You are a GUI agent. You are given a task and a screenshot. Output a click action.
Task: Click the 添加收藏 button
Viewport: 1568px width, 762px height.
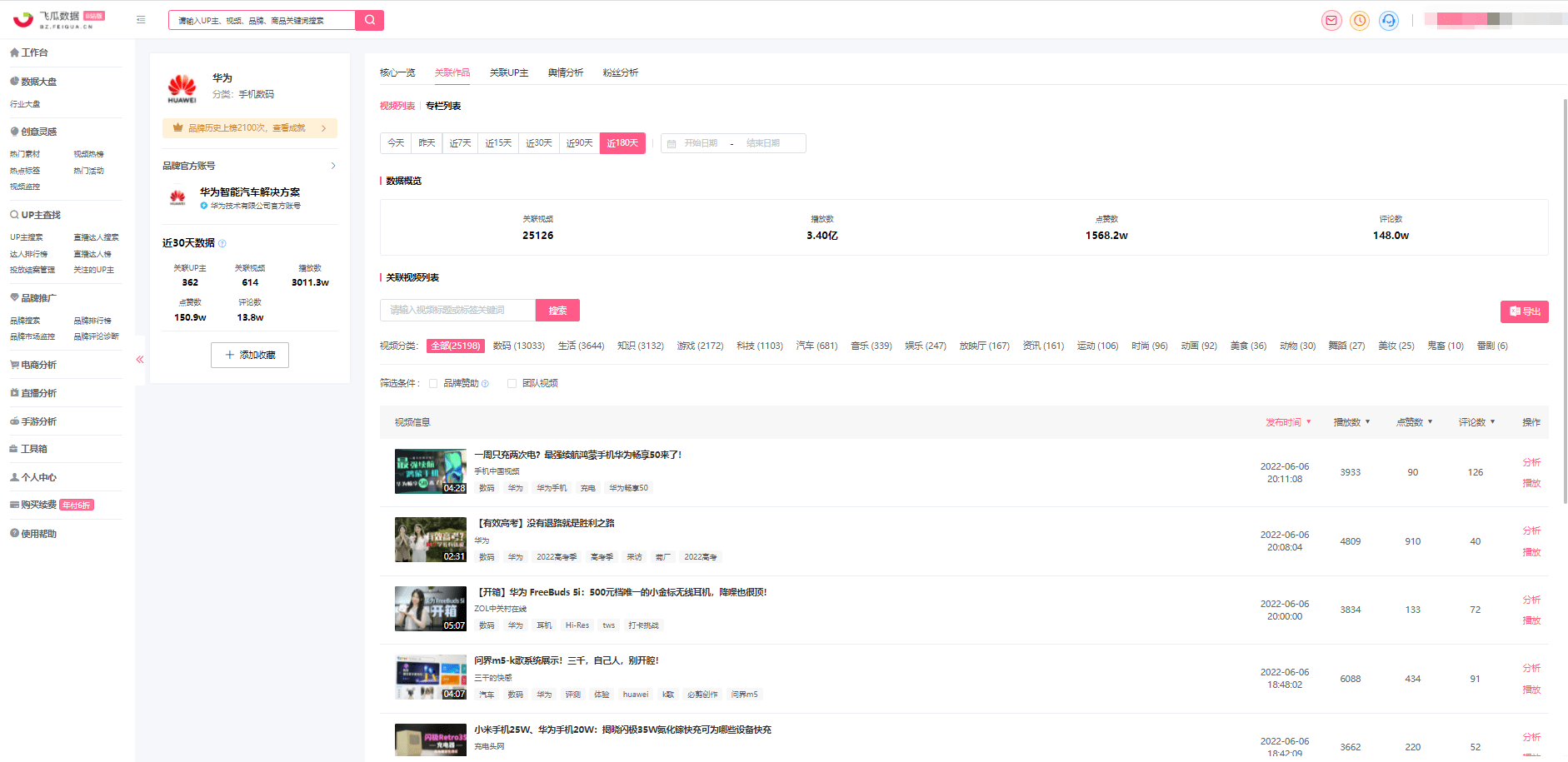[250, 355]
